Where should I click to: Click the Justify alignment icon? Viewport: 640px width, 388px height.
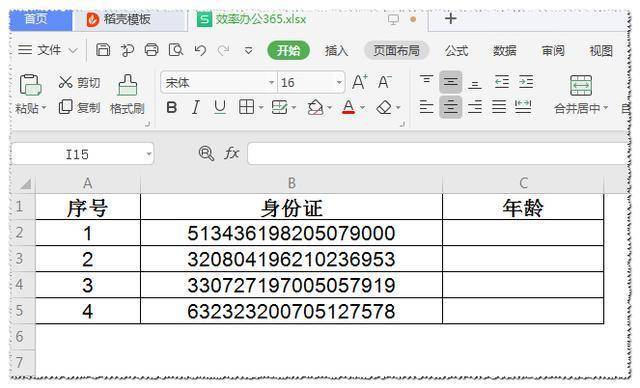(499, 107)
